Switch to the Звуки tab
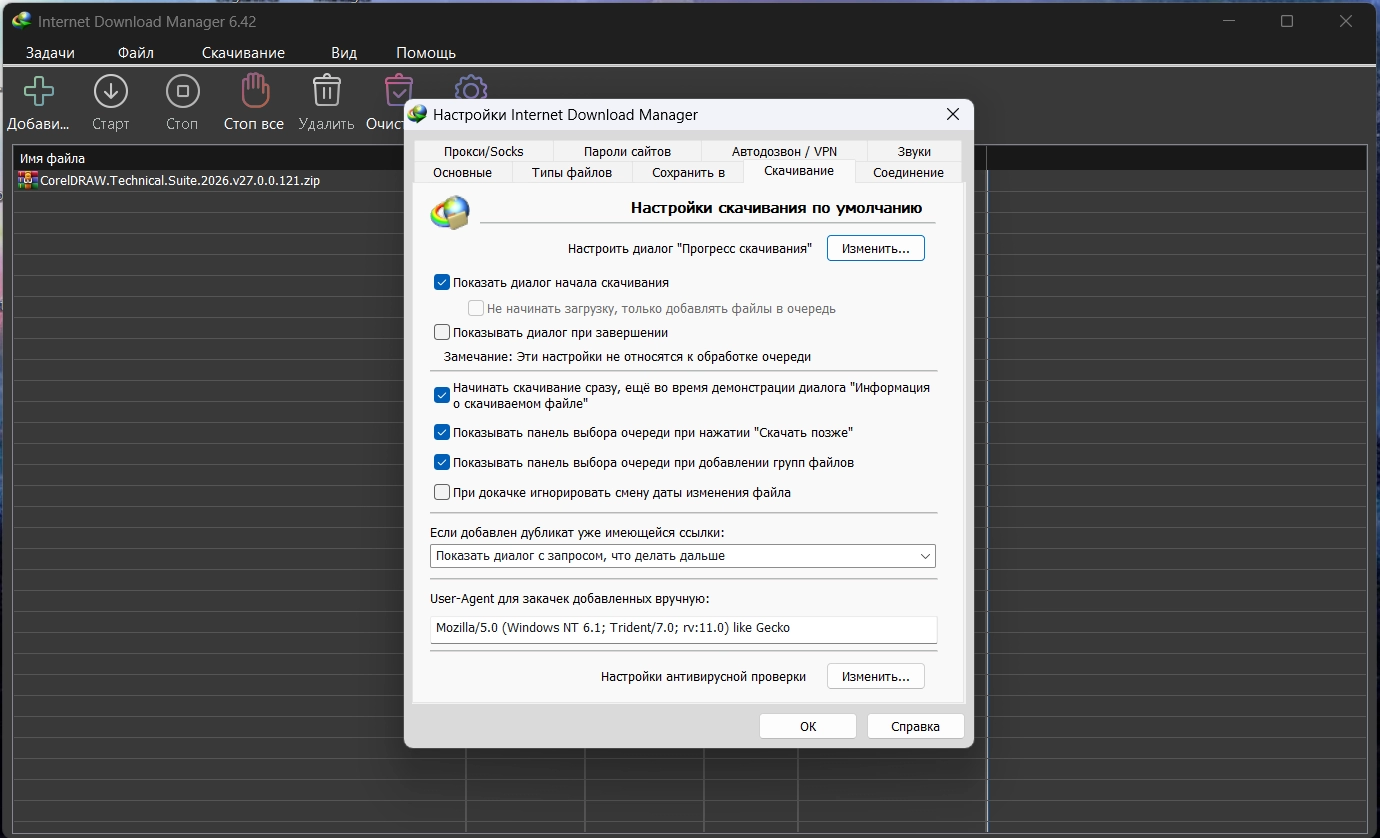 click(914, 151)
